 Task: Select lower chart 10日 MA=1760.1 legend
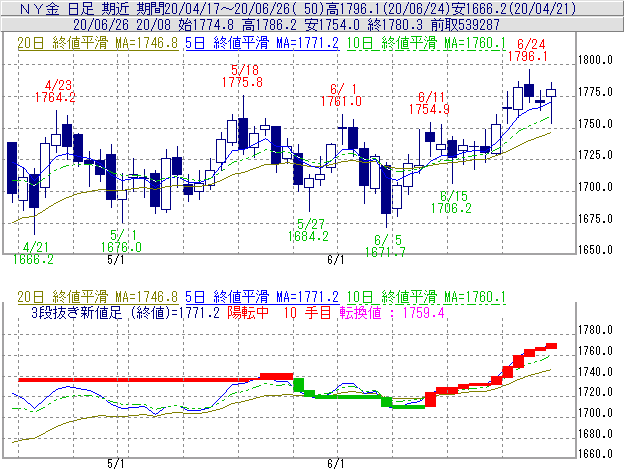click(426, 297)
